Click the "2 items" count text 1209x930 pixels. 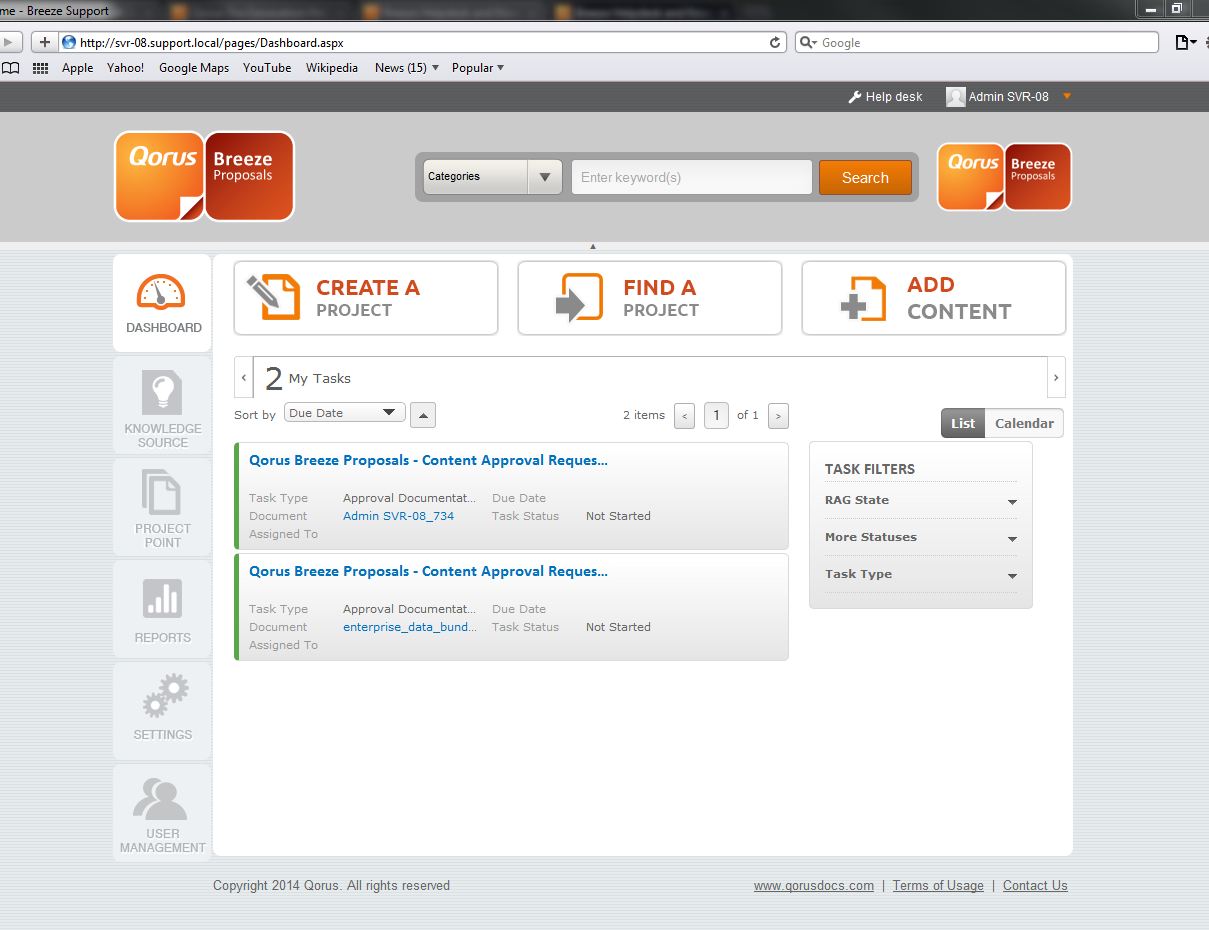click(x=644, y=415)
